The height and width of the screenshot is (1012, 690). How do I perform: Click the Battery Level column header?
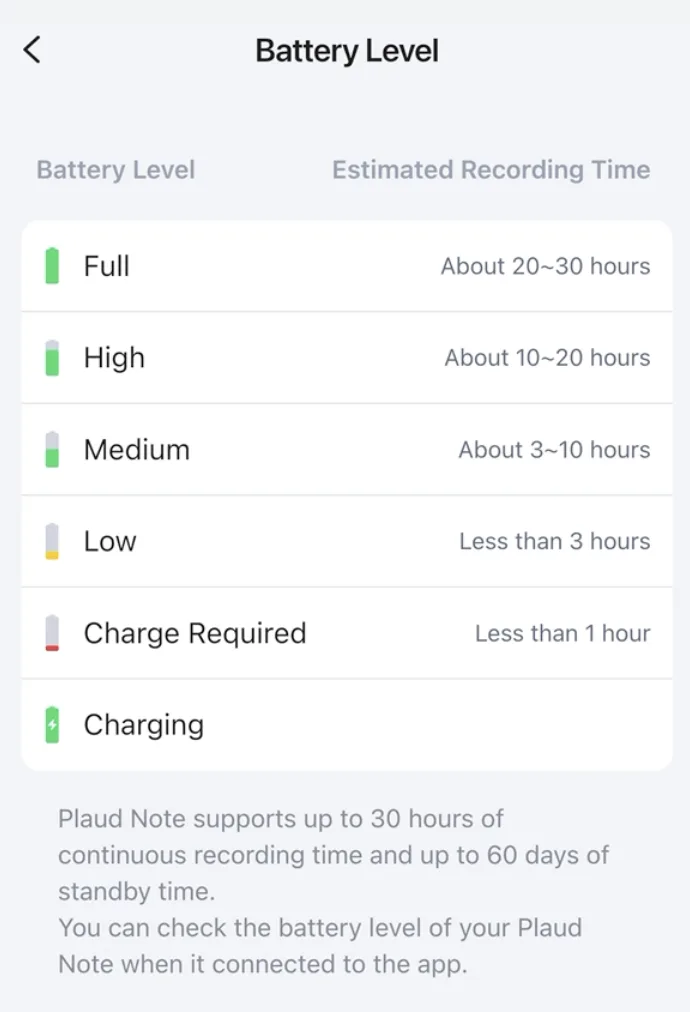pos(116,170)
